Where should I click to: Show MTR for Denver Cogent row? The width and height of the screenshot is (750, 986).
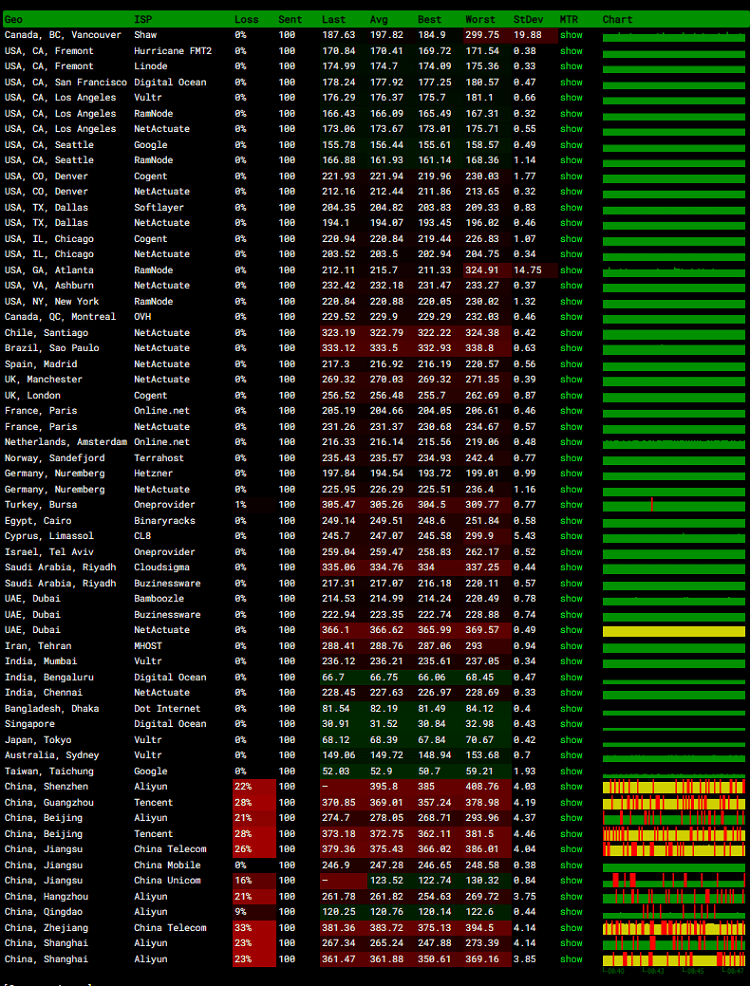point(571,176)
